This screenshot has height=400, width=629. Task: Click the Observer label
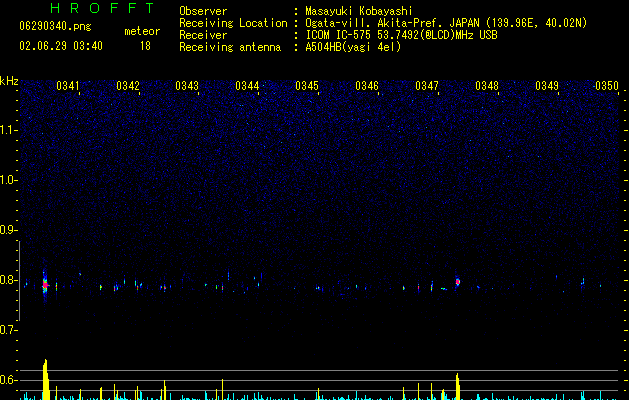[x=203, y=11]
